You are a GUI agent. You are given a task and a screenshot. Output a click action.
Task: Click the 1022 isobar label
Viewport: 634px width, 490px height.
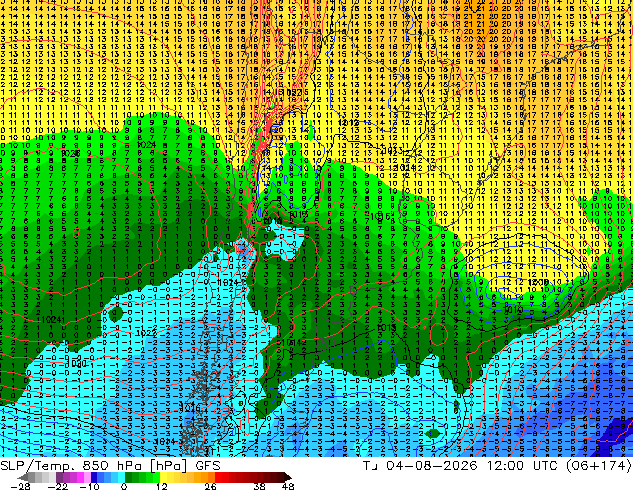pos(146,333)
